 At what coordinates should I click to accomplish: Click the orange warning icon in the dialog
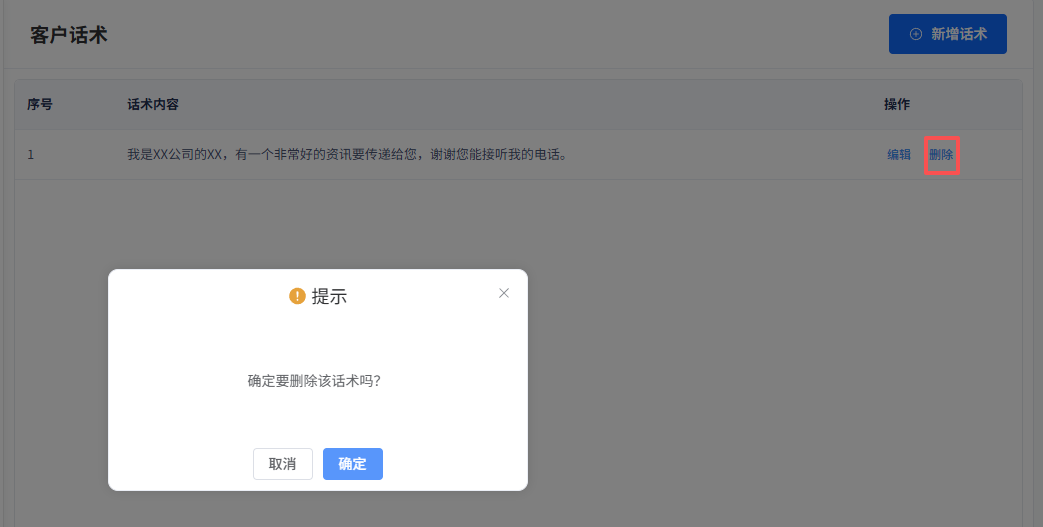pyautogui.click(x=297, y=296)
